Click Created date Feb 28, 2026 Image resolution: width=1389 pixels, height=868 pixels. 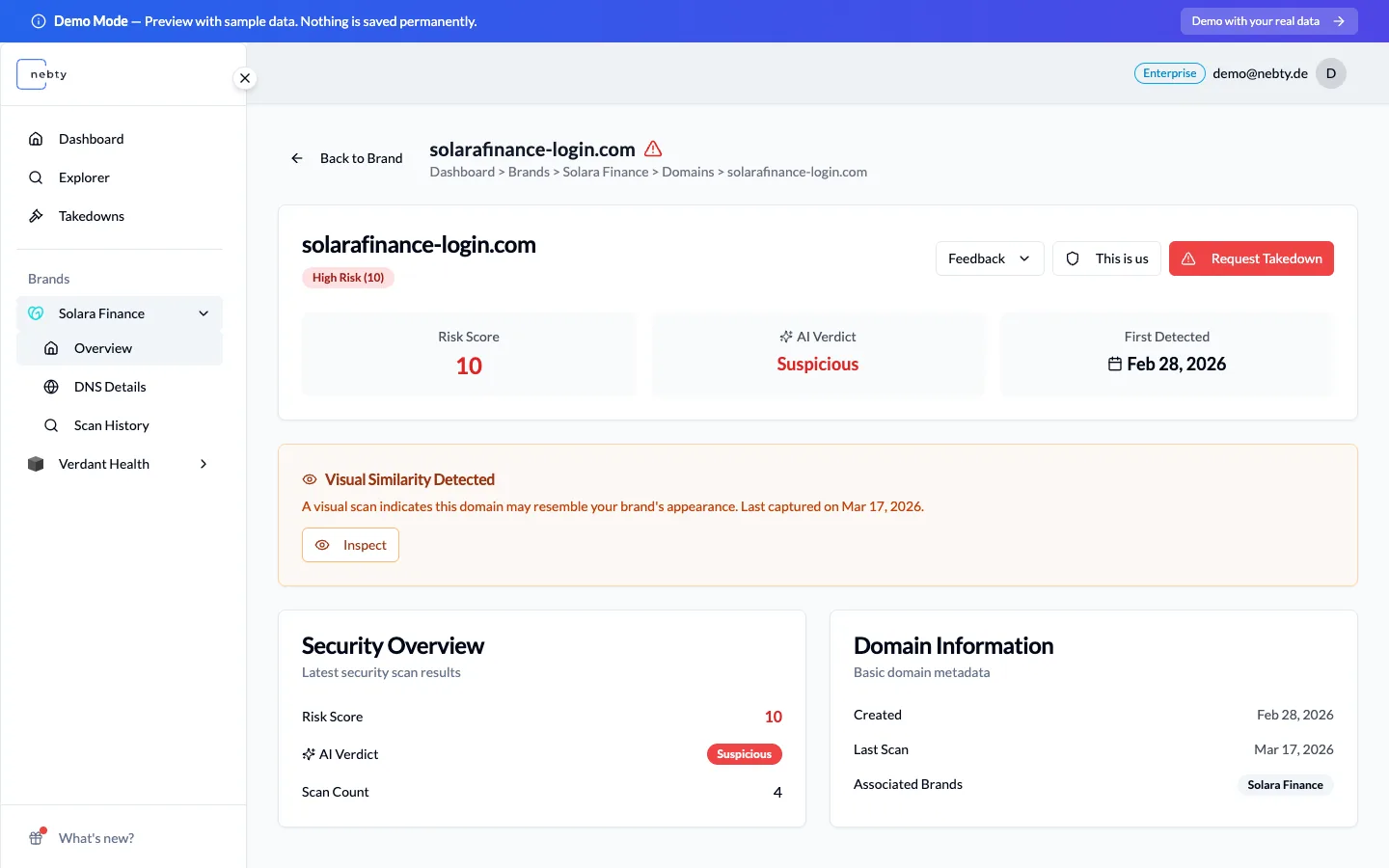(1294, 715)
